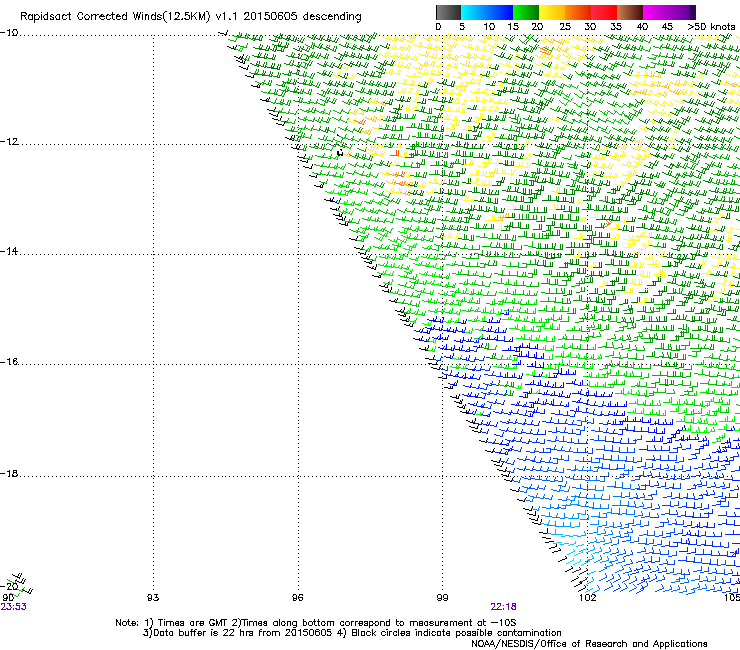This screenshot has width=740, height=650.
Task: Click the '-18' latitude axis label
Action: pyautogui.click(x=9, y=473)
